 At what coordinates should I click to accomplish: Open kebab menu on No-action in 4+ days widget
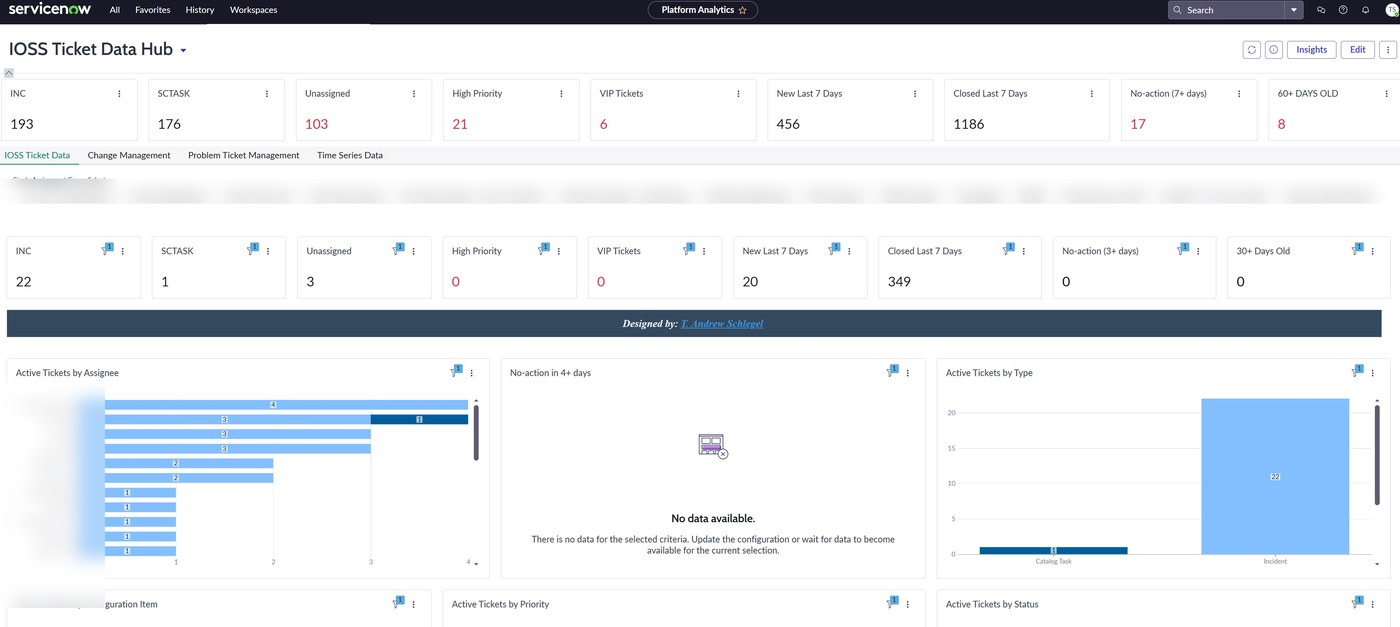[908, 373]
